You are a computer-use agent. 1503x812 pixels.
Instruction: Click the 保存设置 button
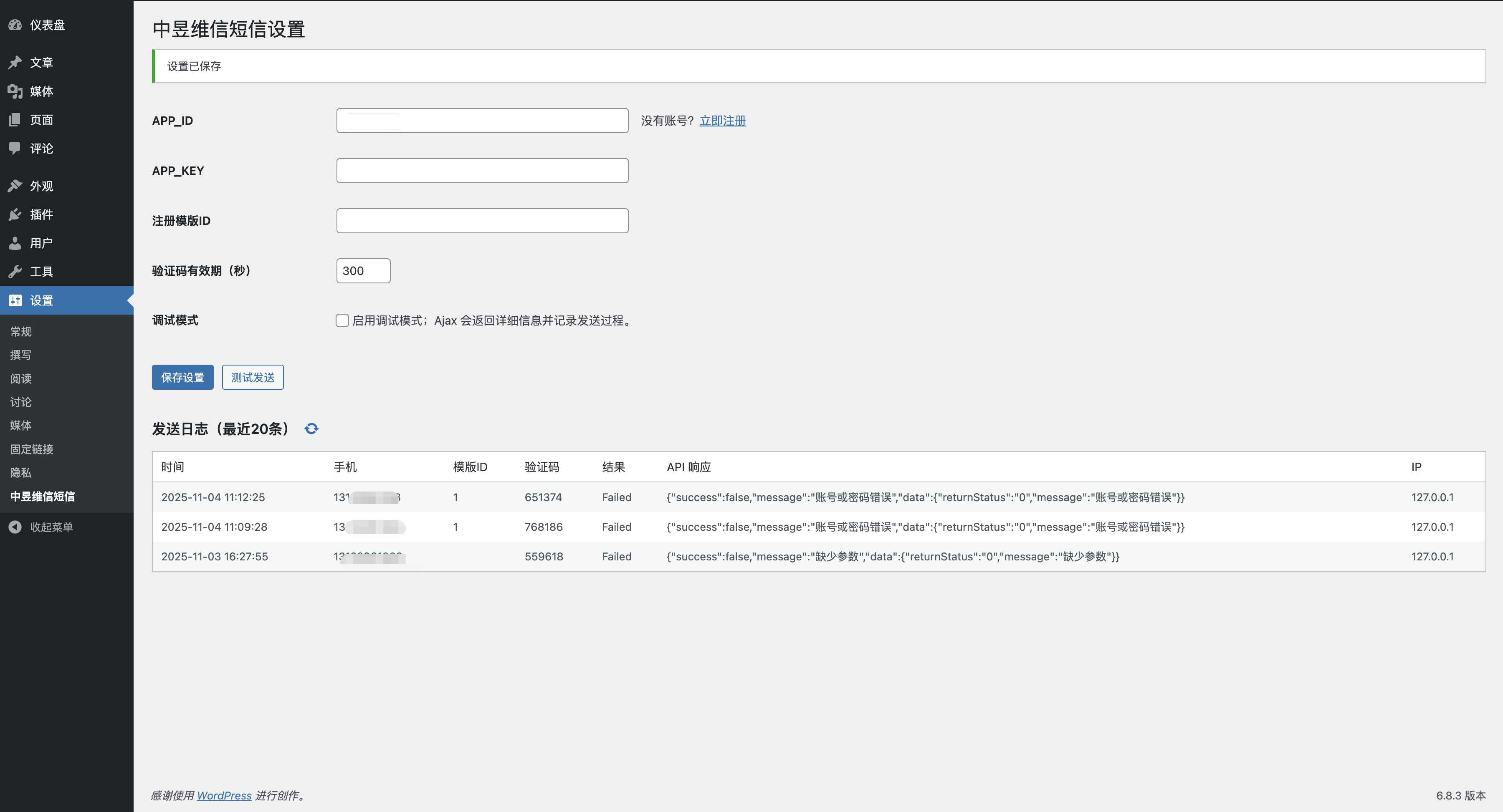(x=182, y=377)
